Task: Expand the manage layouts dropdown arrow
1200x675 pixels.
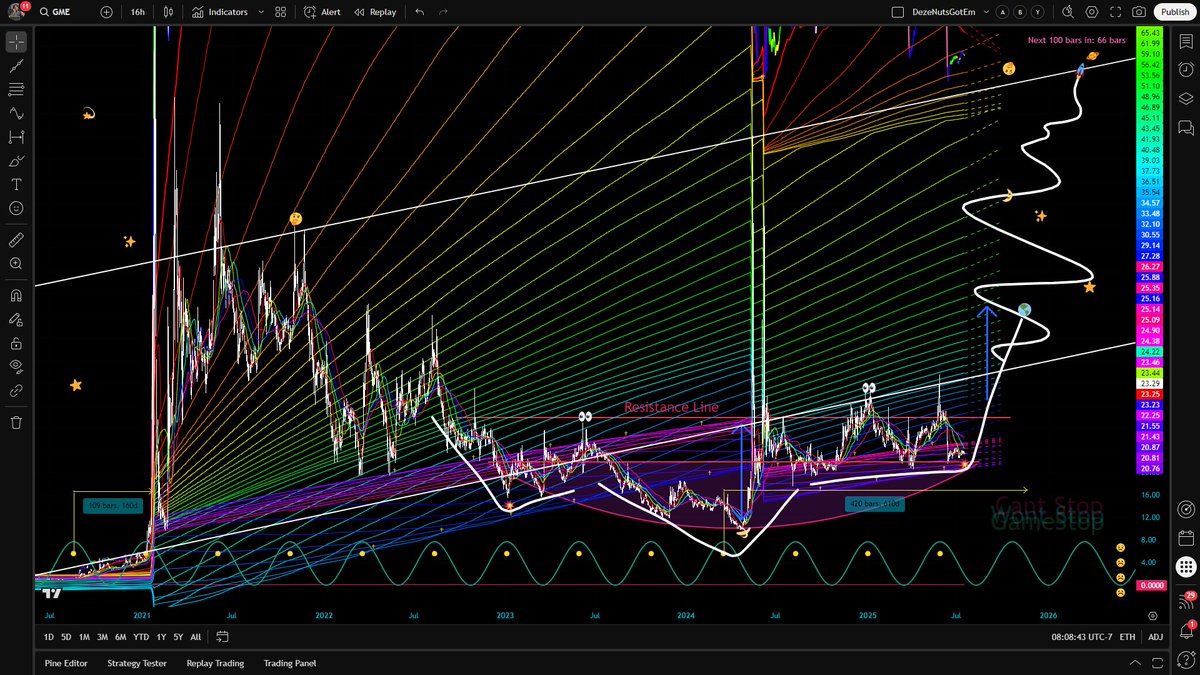Action: (984, 12)
